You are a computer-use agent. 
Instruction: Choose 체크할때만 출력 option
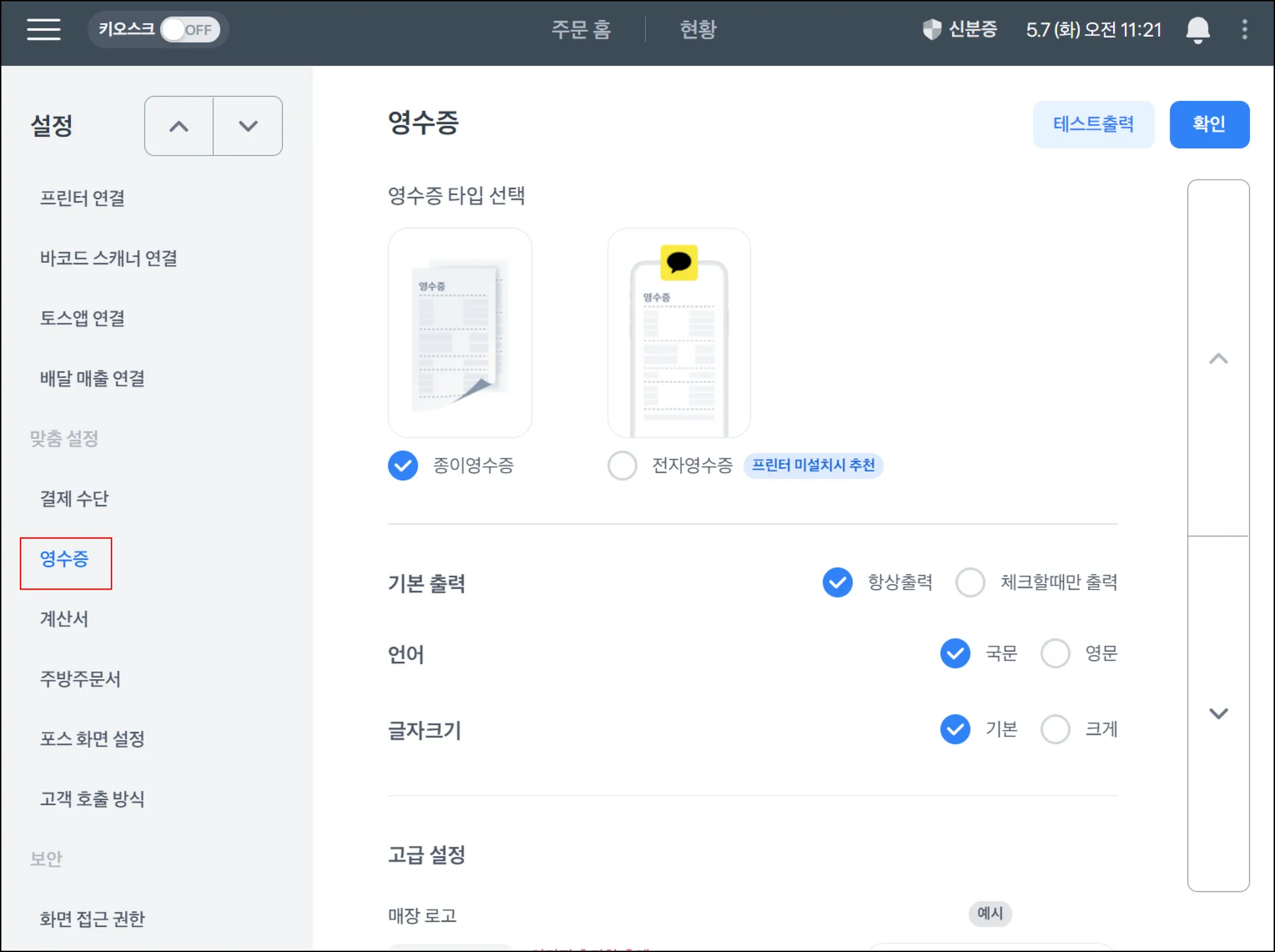pyautogui.click(x=970, y=583)
